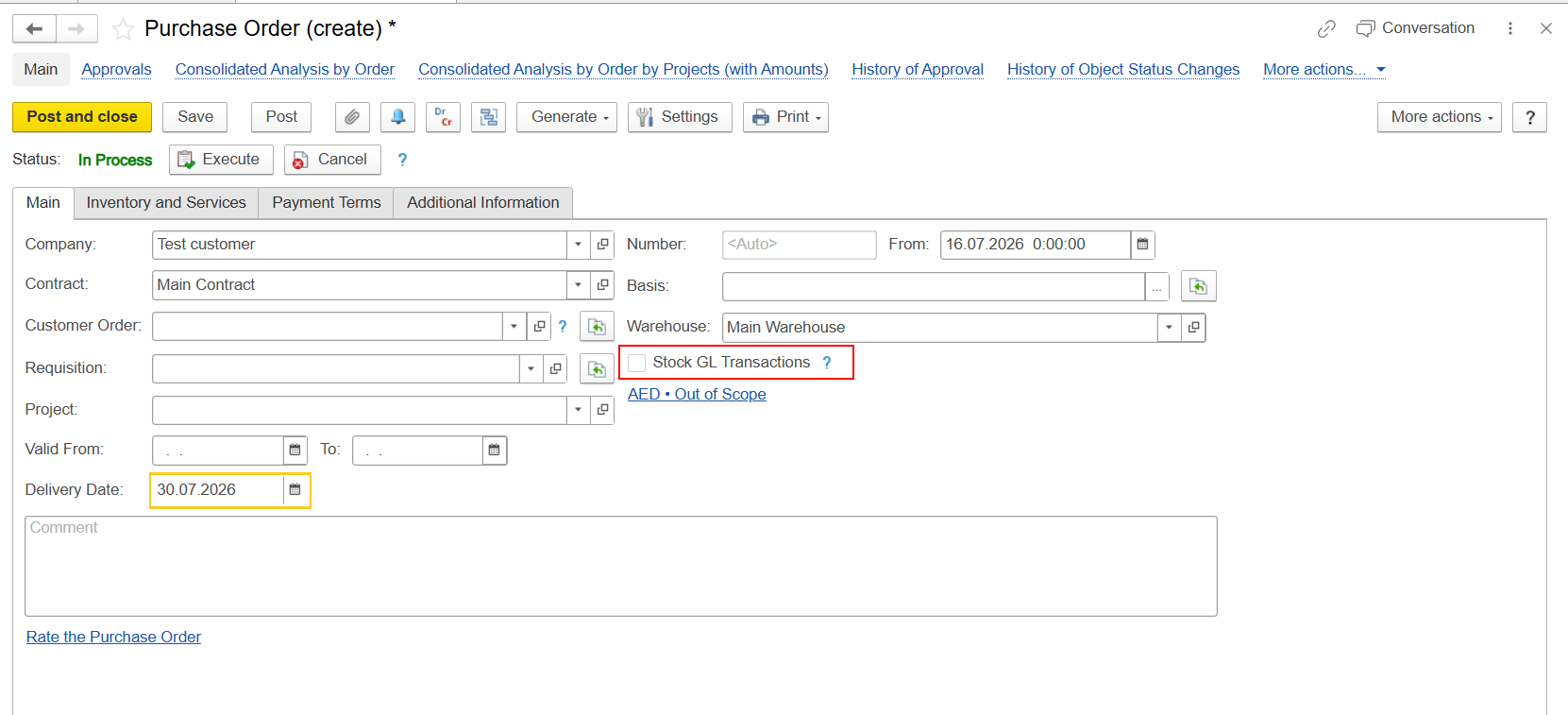Switch to the Inventory and Services tab
1568x715 pixels.
click(x=166, y=203)
